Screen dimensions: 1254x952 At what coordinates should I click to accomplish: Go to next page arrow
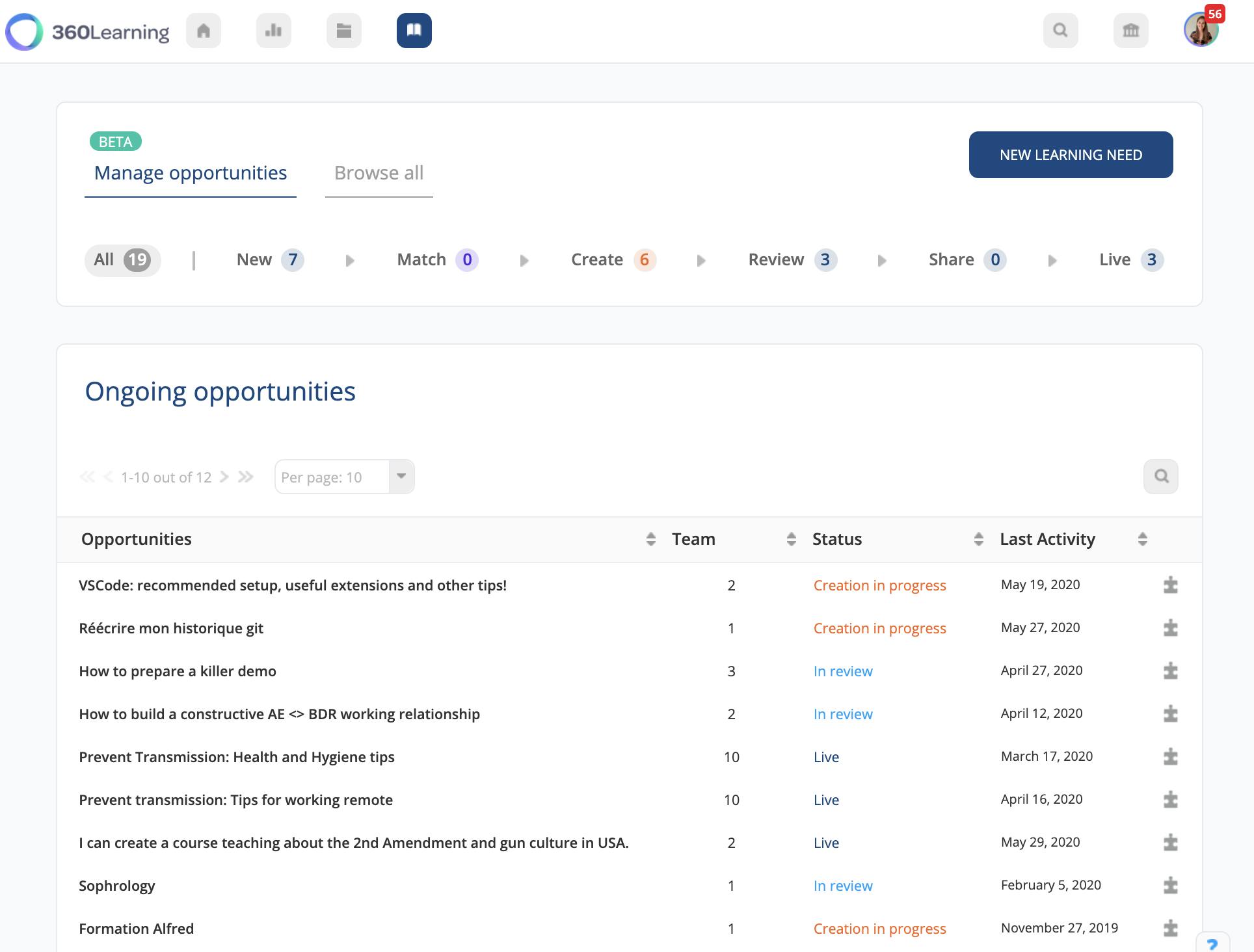(x=224, y=477)
